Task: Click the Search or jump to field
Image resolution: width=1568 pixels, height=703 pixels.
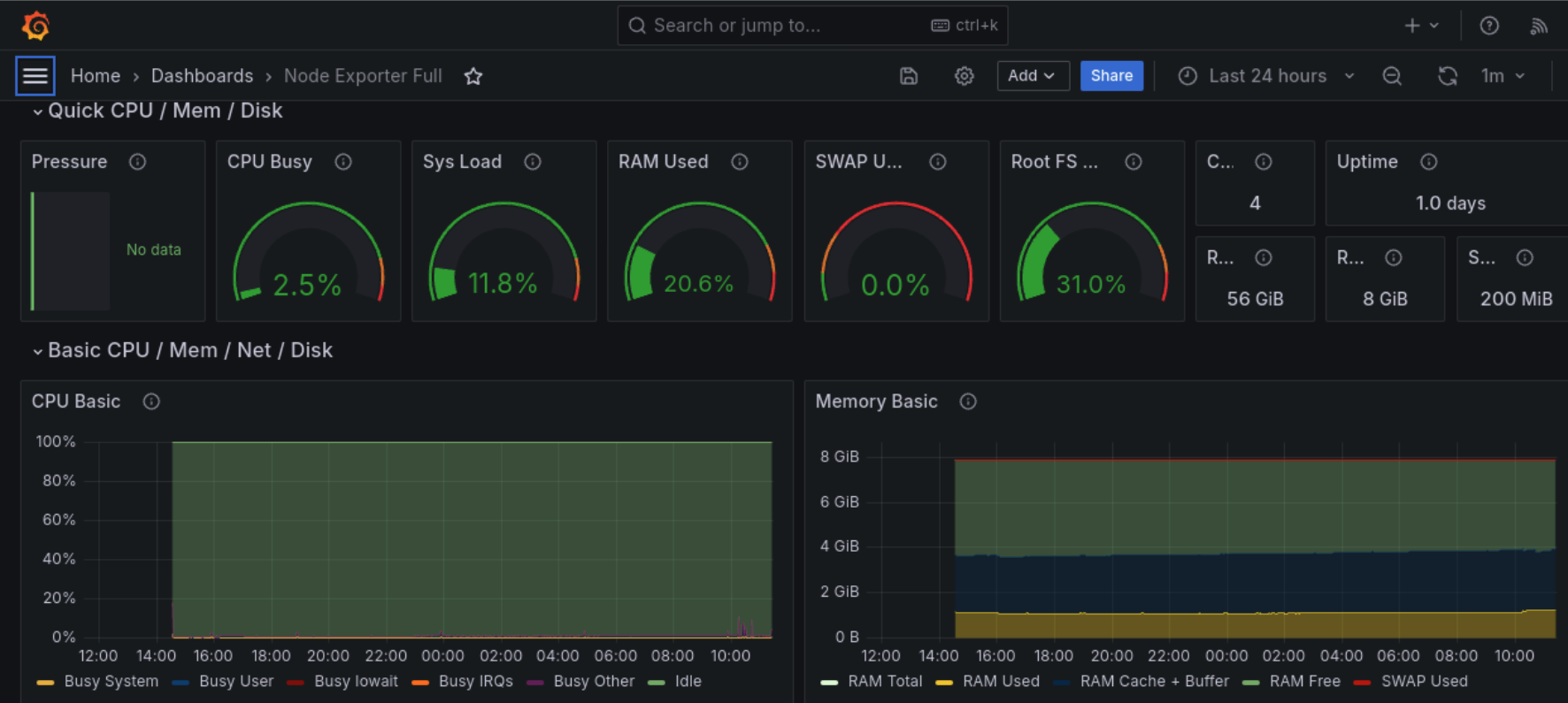Action: click(x=812, y=26)
